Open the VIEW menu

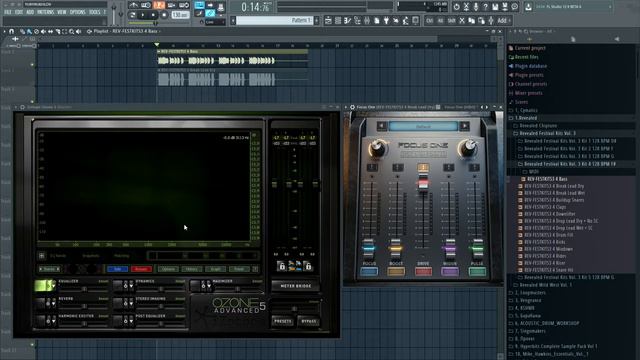coord(62,12)
